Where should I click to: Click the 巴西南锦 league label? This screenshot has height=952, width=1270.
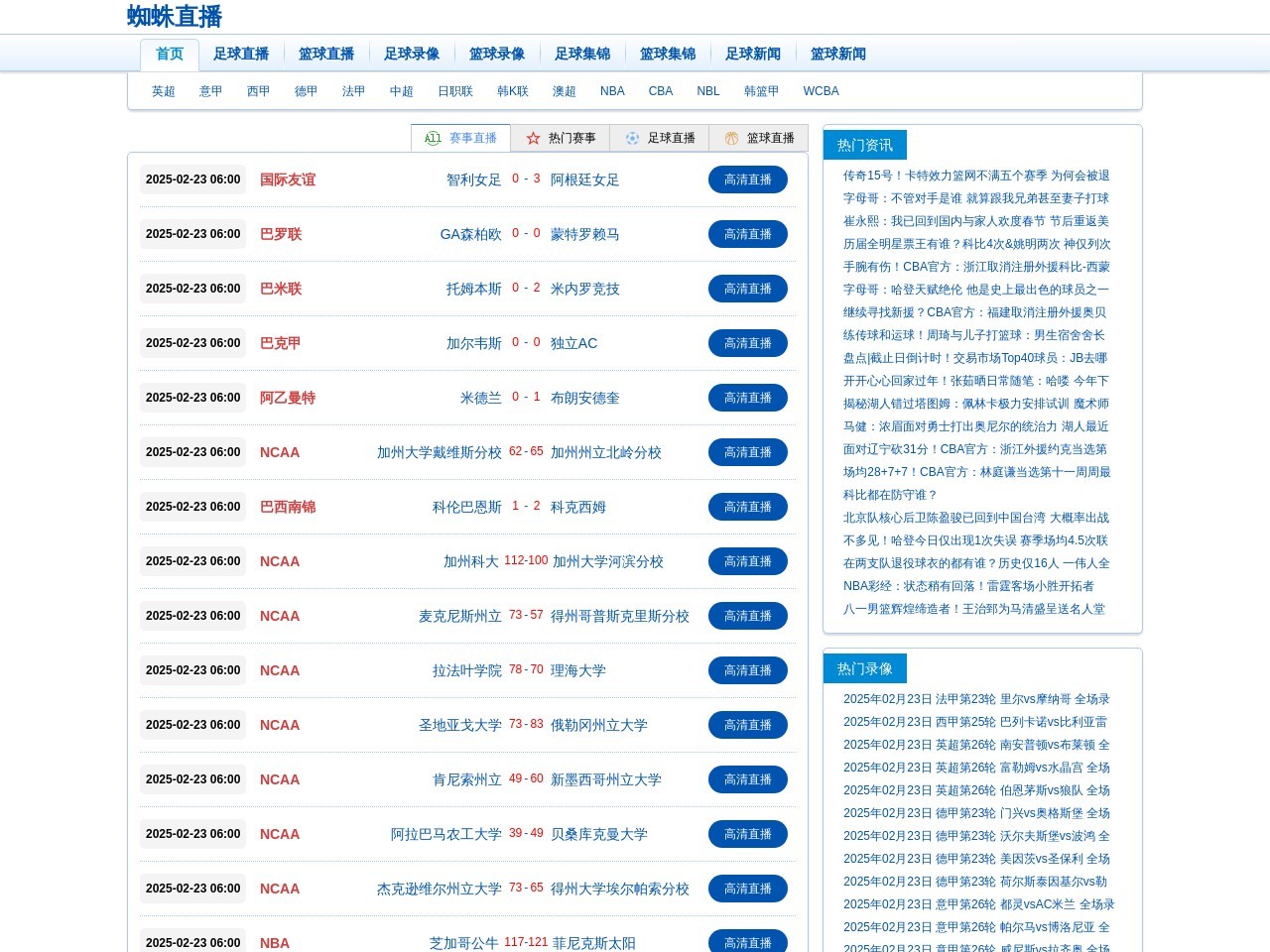point(288,507)
